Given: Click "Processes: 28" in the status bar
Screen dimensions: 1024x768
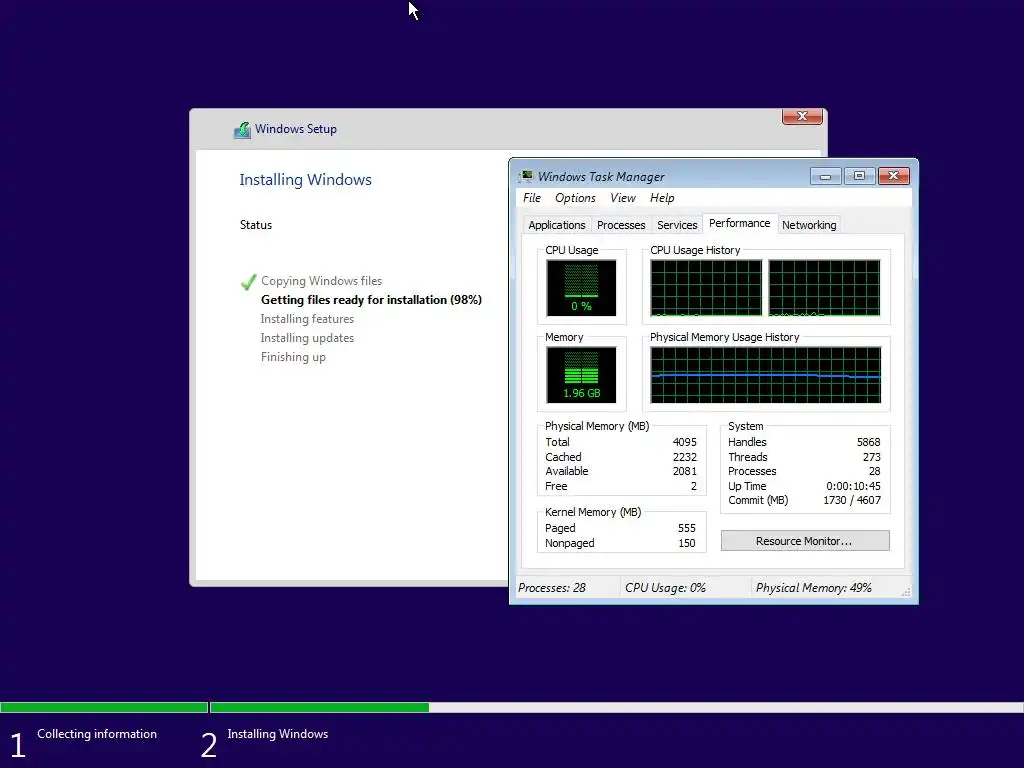Looking at the screenshot, I should [552, 588].
